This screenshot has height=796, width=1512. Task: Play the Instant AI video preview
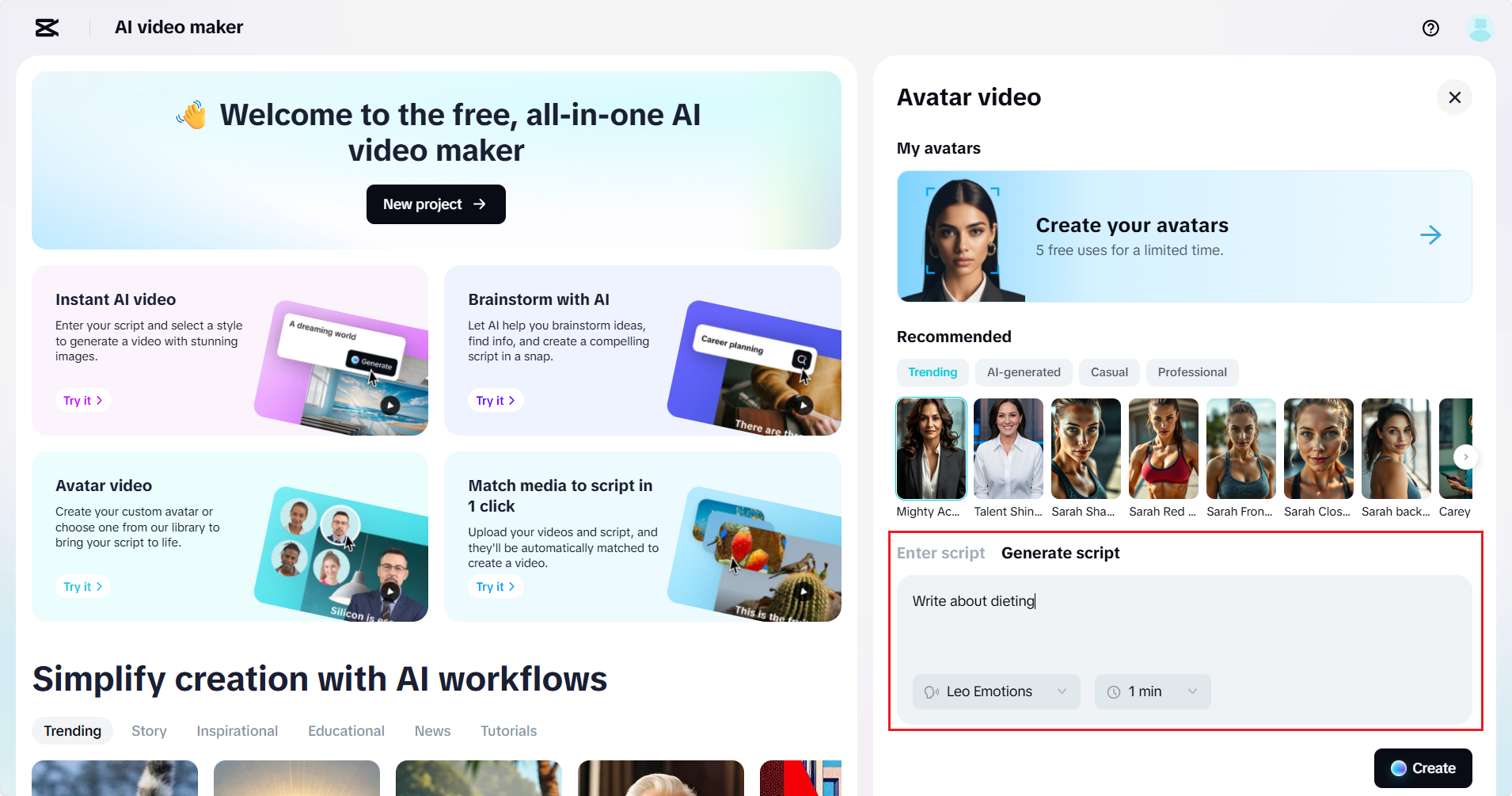[x=390, y=406]
